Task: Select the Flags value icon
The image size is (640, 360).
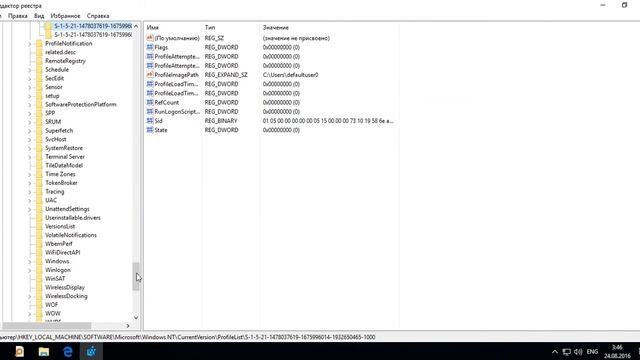Action: pos(150,47)
